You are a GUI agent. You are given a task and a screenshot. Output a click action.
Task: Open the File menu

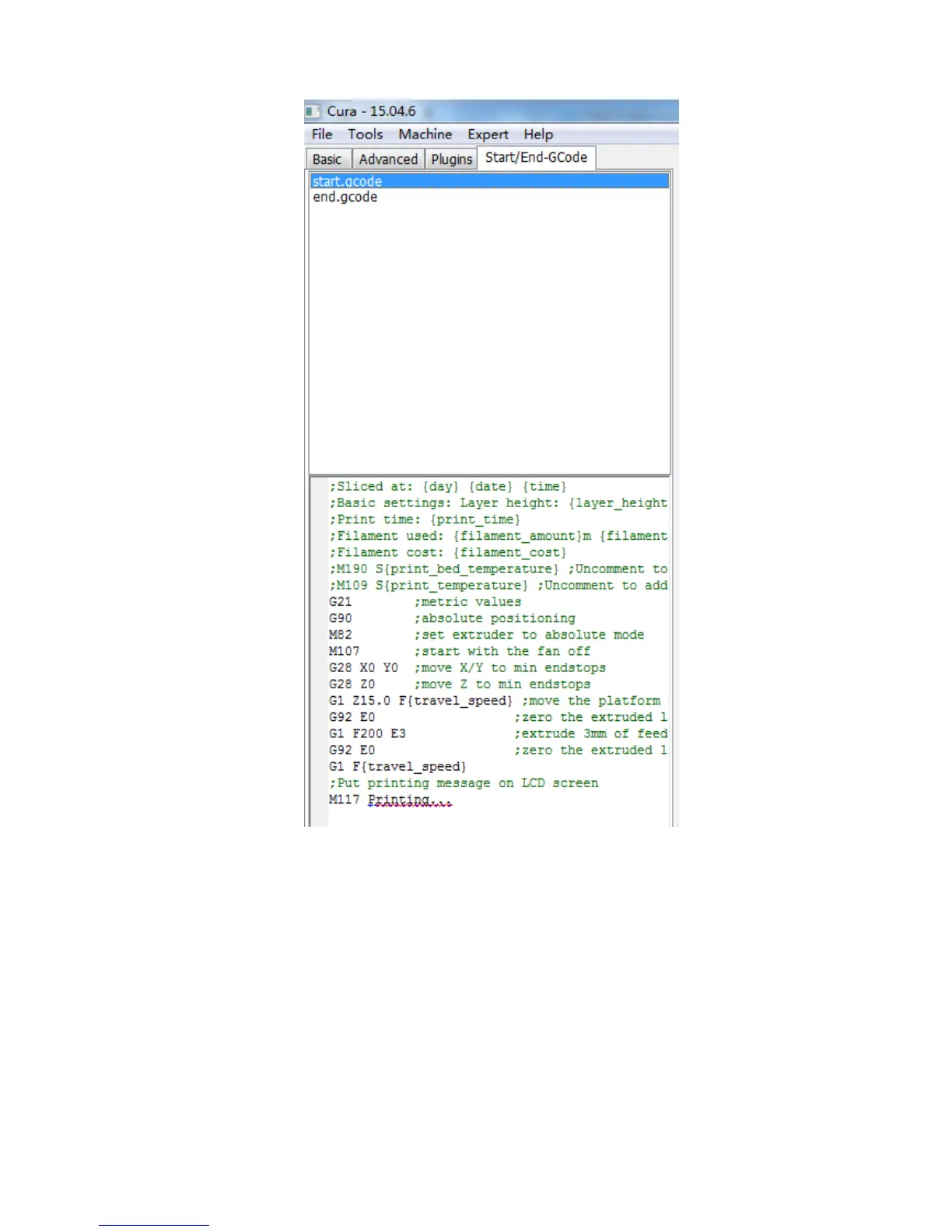(x=322, y=135)
